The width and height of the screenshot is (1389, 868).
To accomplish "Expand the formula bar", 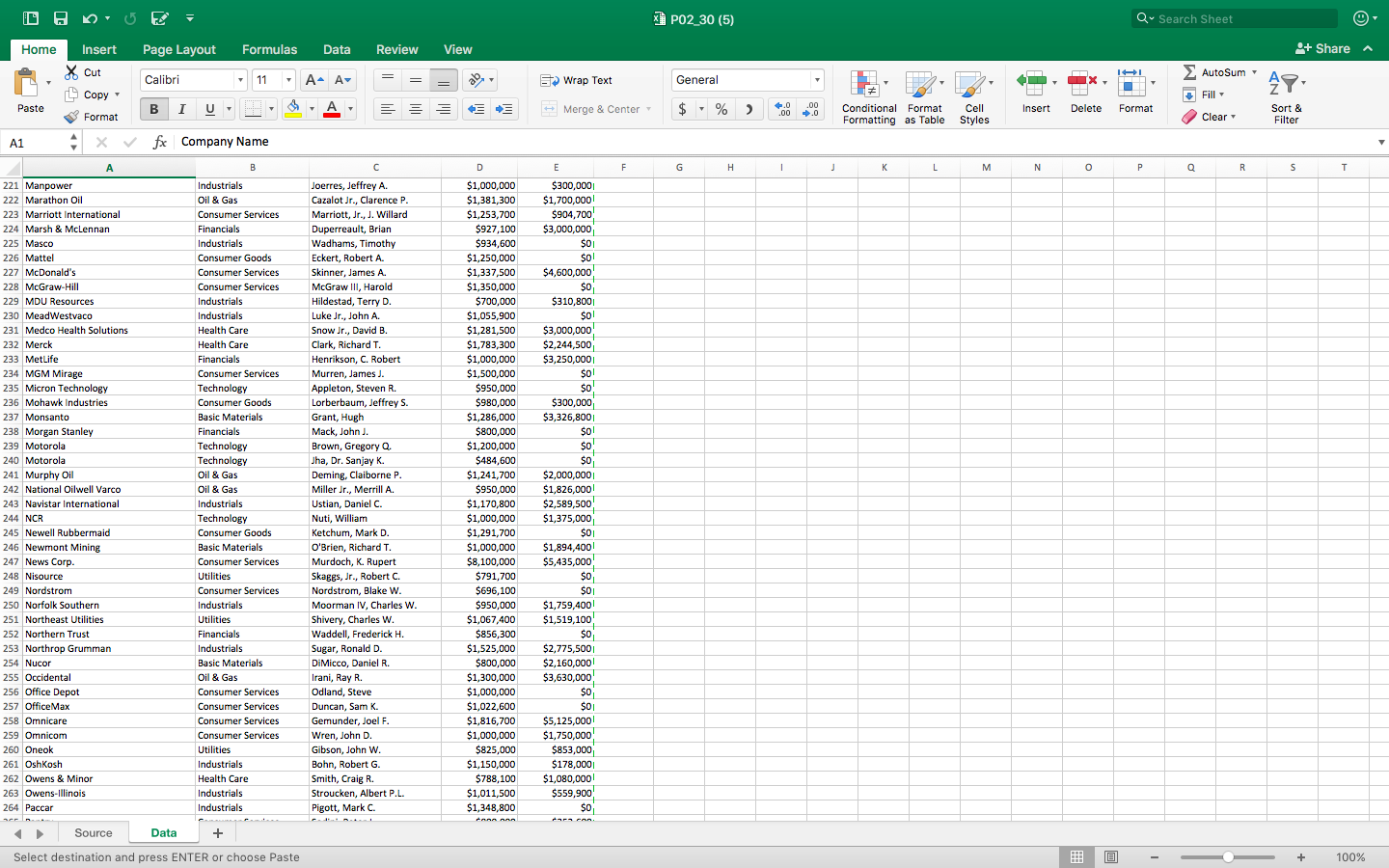I will pyautogui.click(x=1381, y=142).
